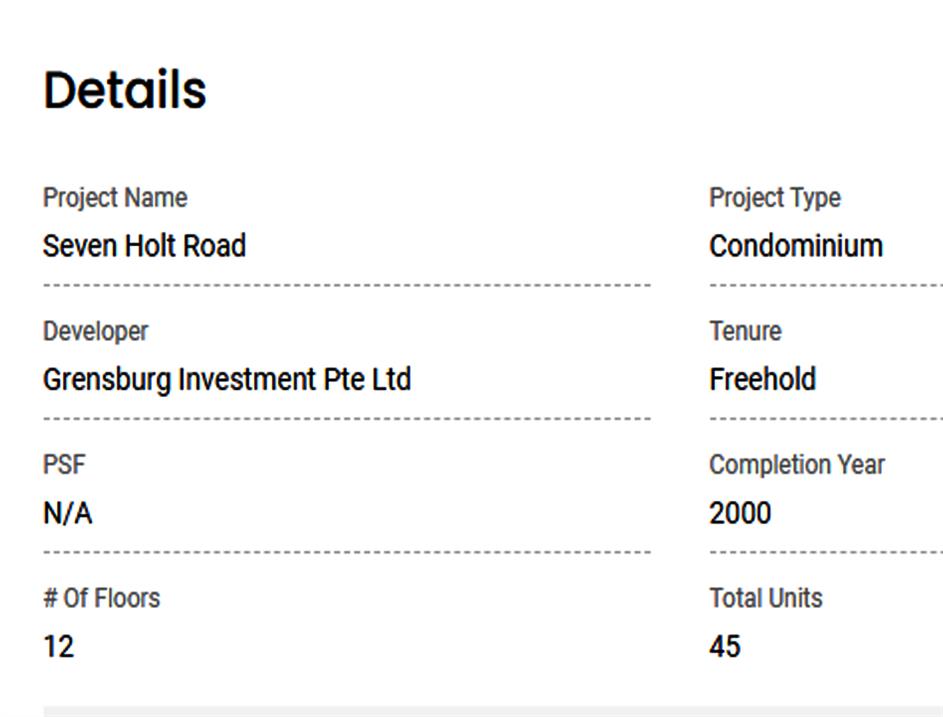Click the Developer field label
943x717 pixels.
point(95,331)
